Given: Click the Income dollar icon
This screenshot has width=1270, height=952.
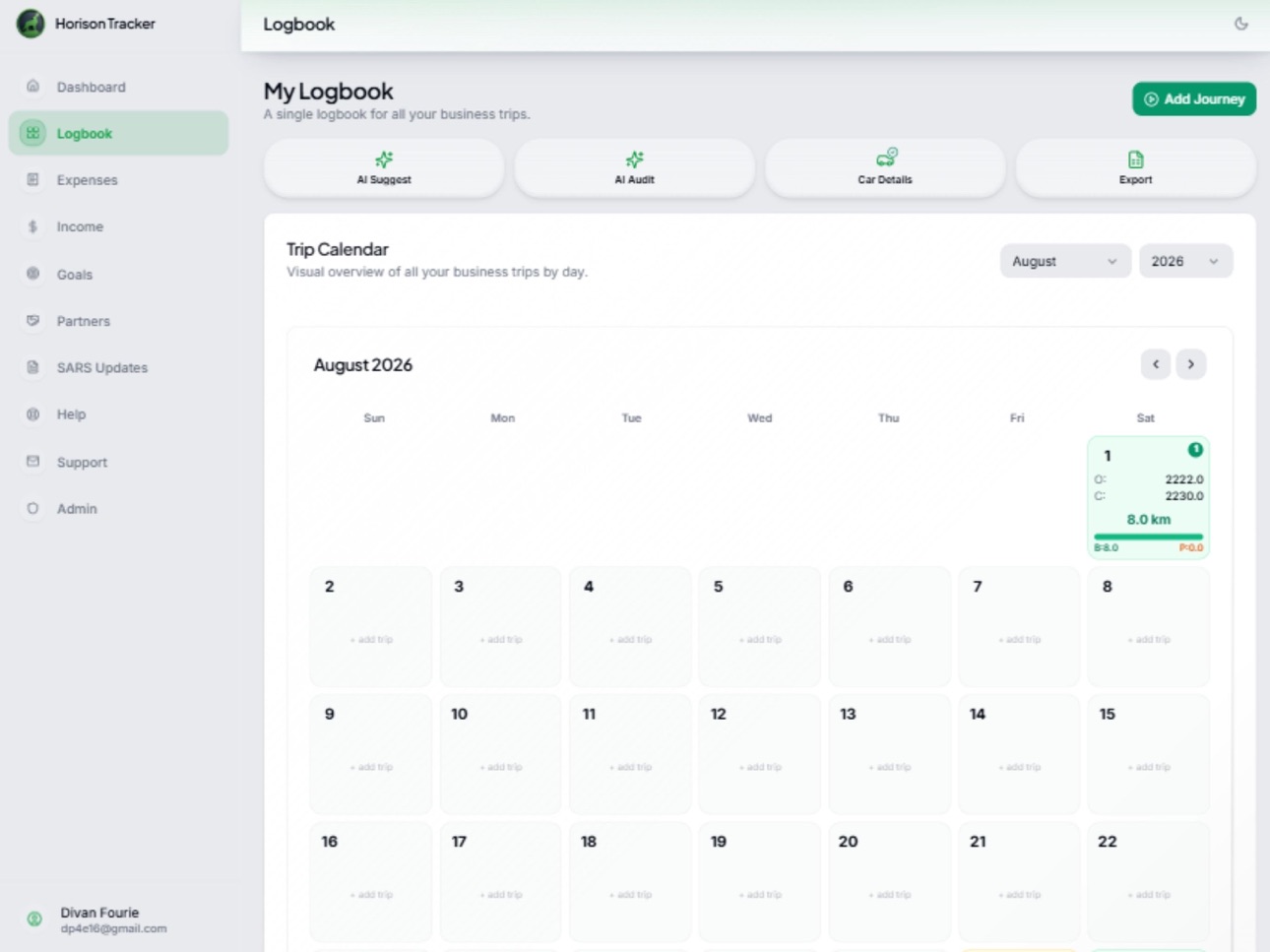Looking at the screenshot, I should click(33, 226).
